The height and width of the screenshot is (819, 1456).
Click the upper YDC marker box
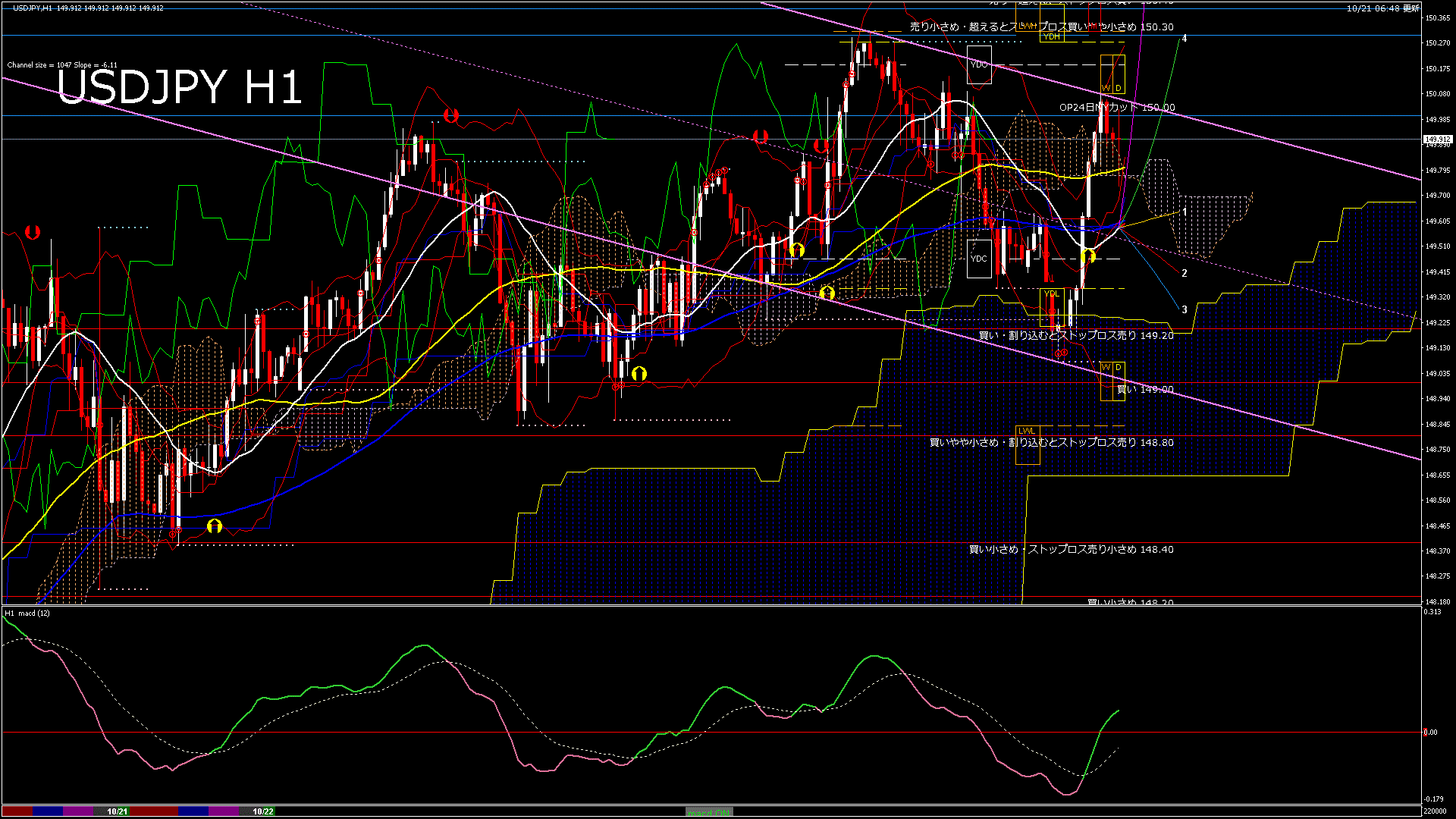tap(979, 65)
